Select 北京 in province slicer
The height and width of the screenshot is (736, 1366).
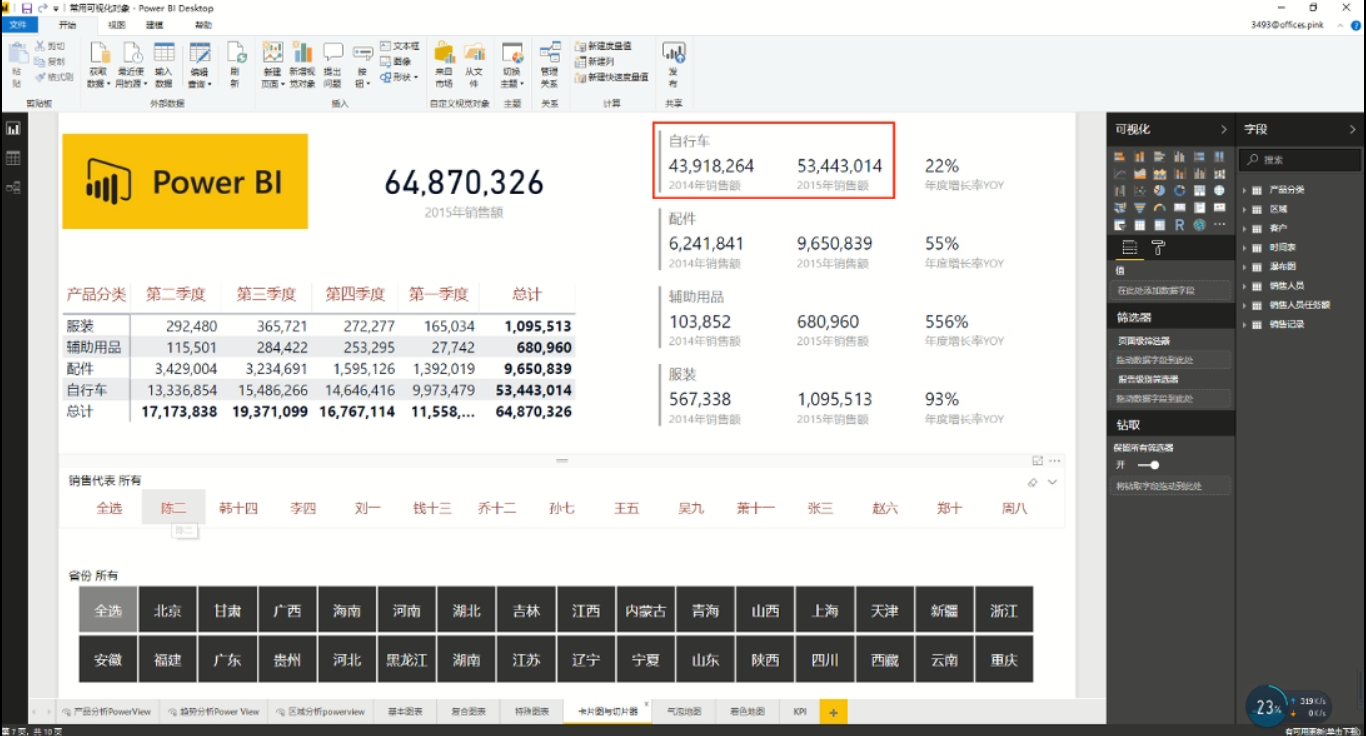click(x=167, y=610)
